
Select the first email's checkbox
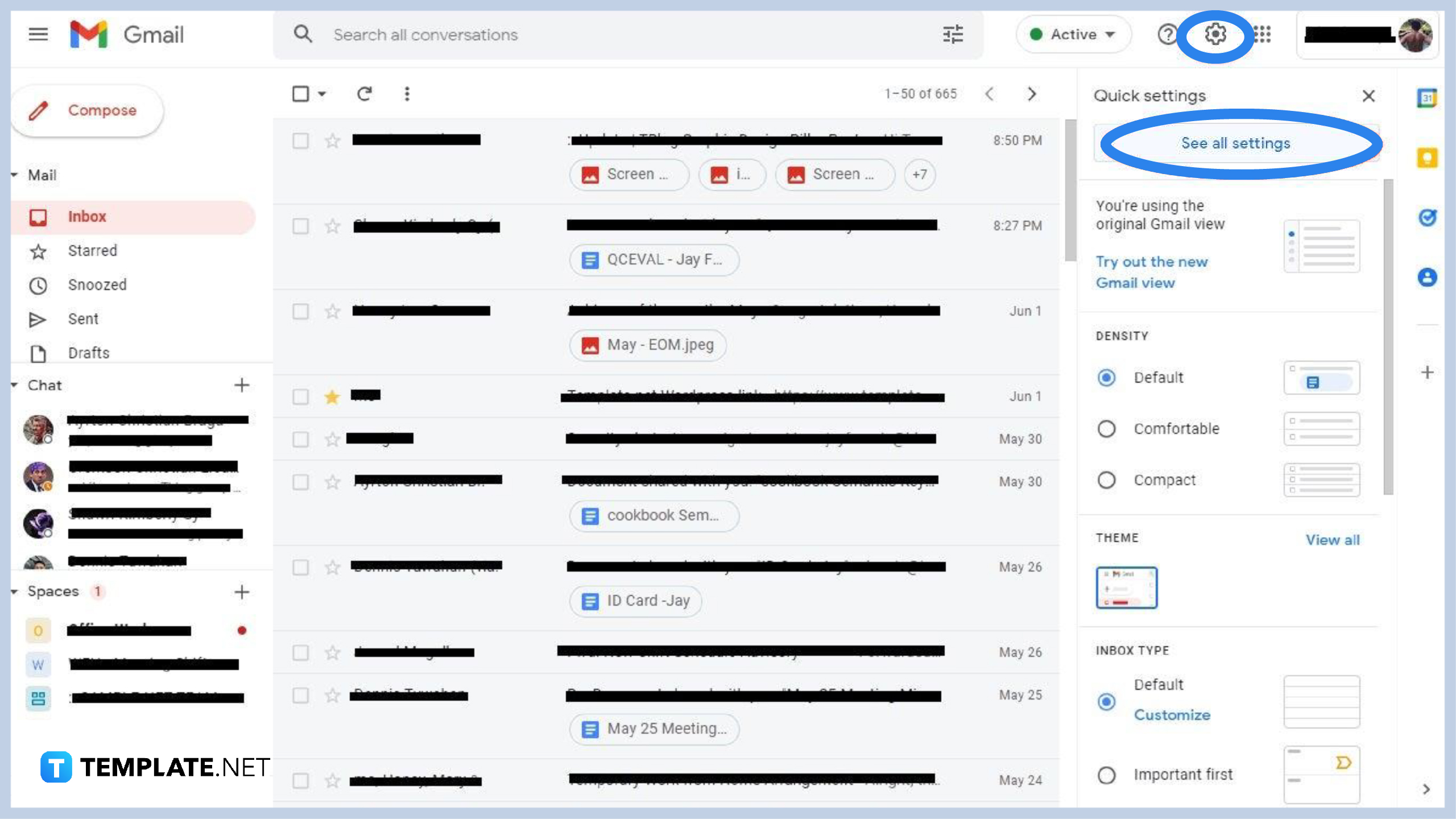click(x=300, y=140)
